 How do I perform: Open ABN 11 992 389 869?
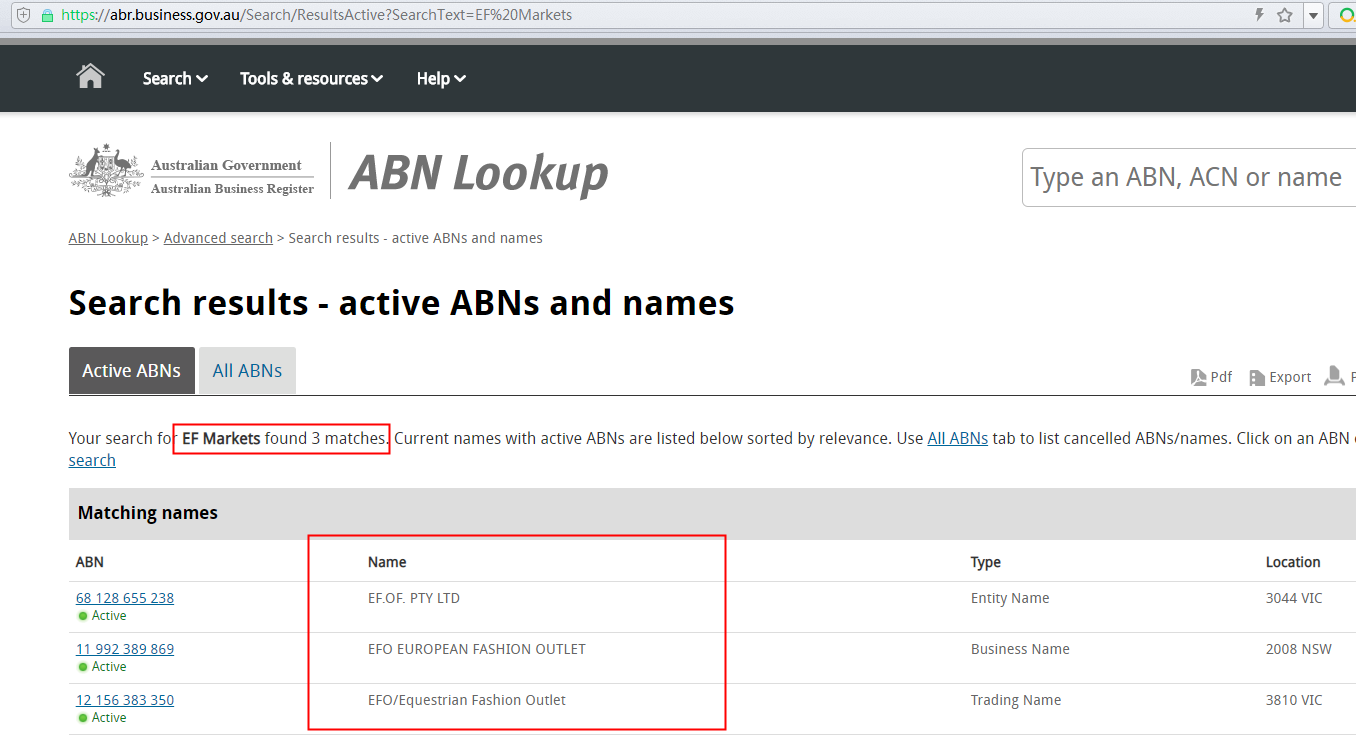point(125,649)
